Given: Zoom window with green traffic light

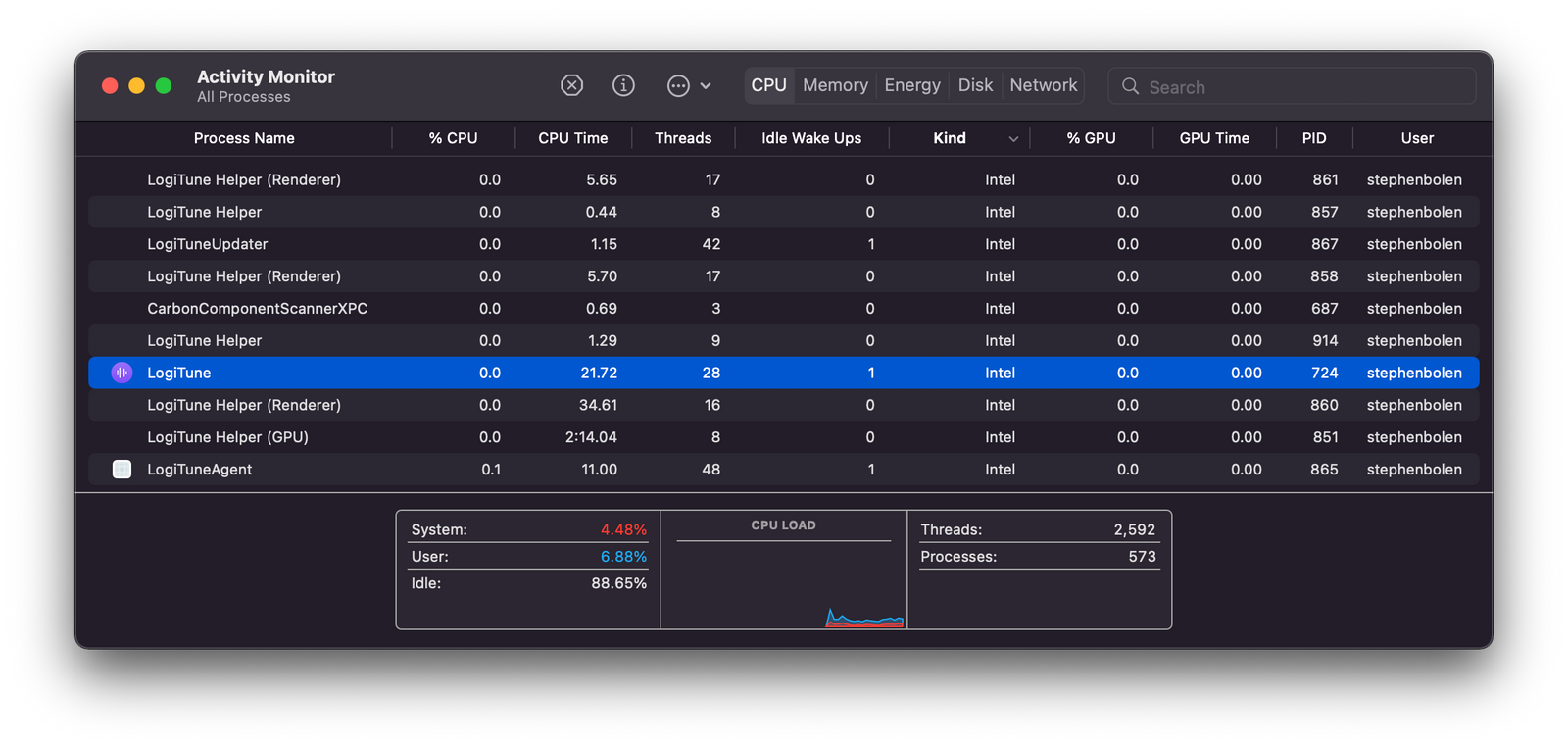Looking at the screenshot, I should [164, 86].
